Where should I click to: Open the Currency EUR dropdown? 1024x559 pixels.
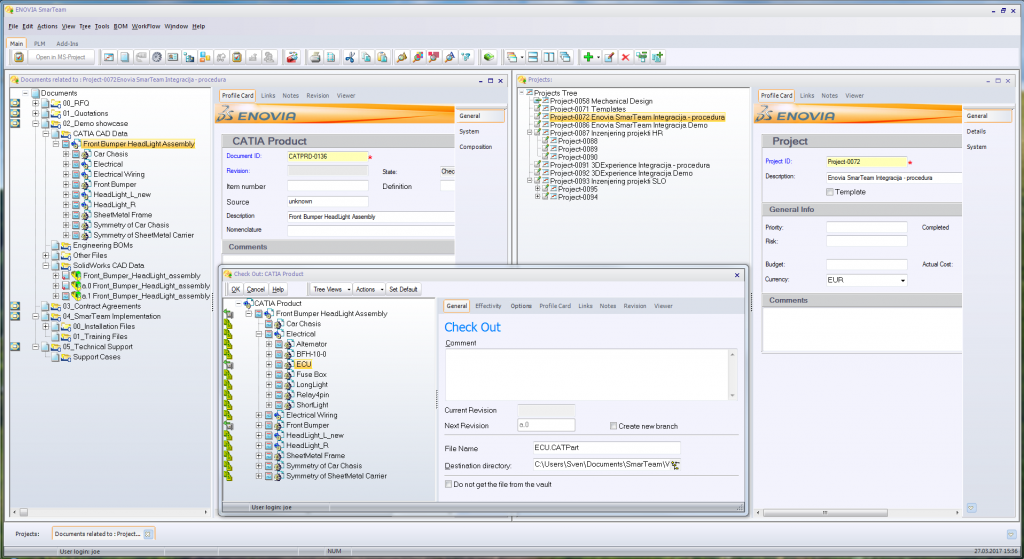pyautogui.click(x=903, y=280)
